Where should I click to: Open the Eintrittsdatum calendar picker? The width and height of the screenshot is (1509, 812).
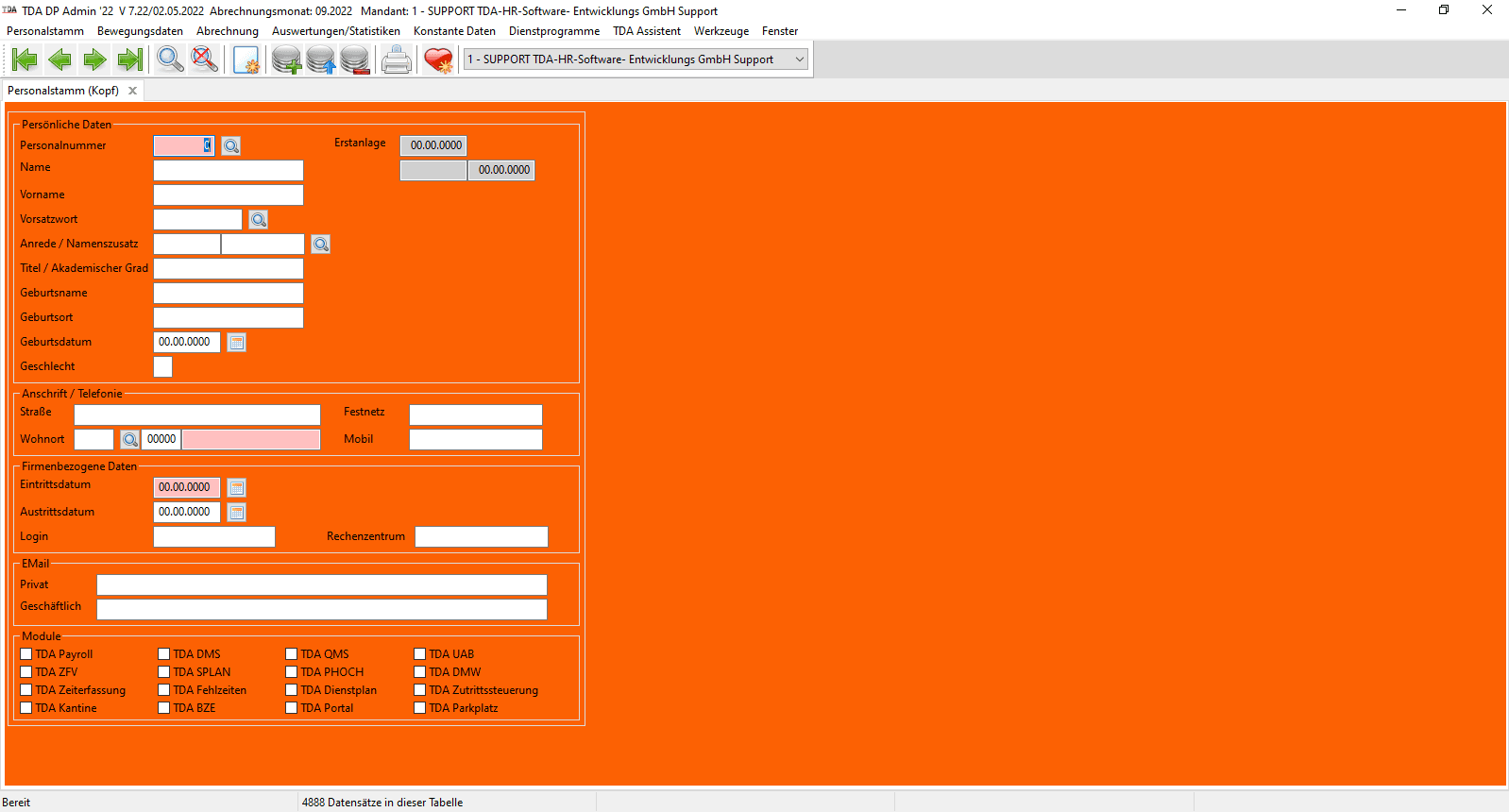[237, 488]
